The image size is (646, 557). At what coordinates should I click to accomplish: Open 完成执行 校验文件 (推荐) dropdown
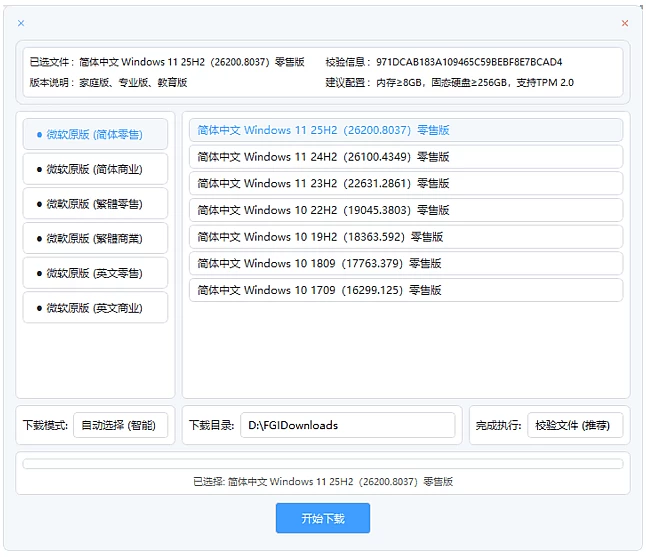coord(575,425)
